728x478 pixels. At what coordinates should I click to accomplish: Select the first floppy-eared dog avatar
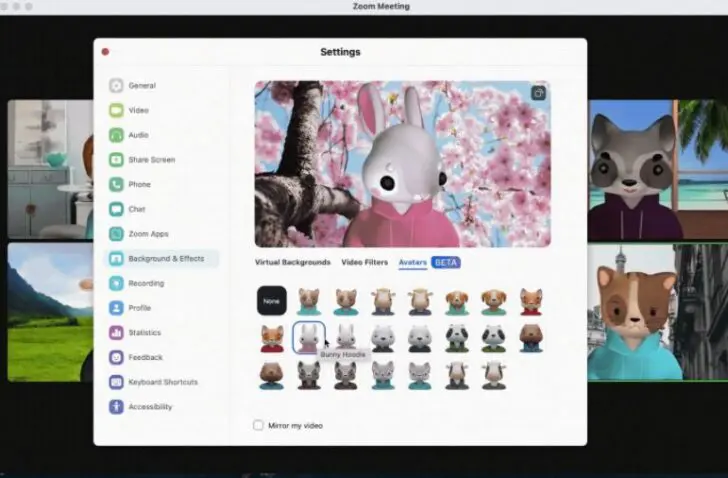coord(457,302)
